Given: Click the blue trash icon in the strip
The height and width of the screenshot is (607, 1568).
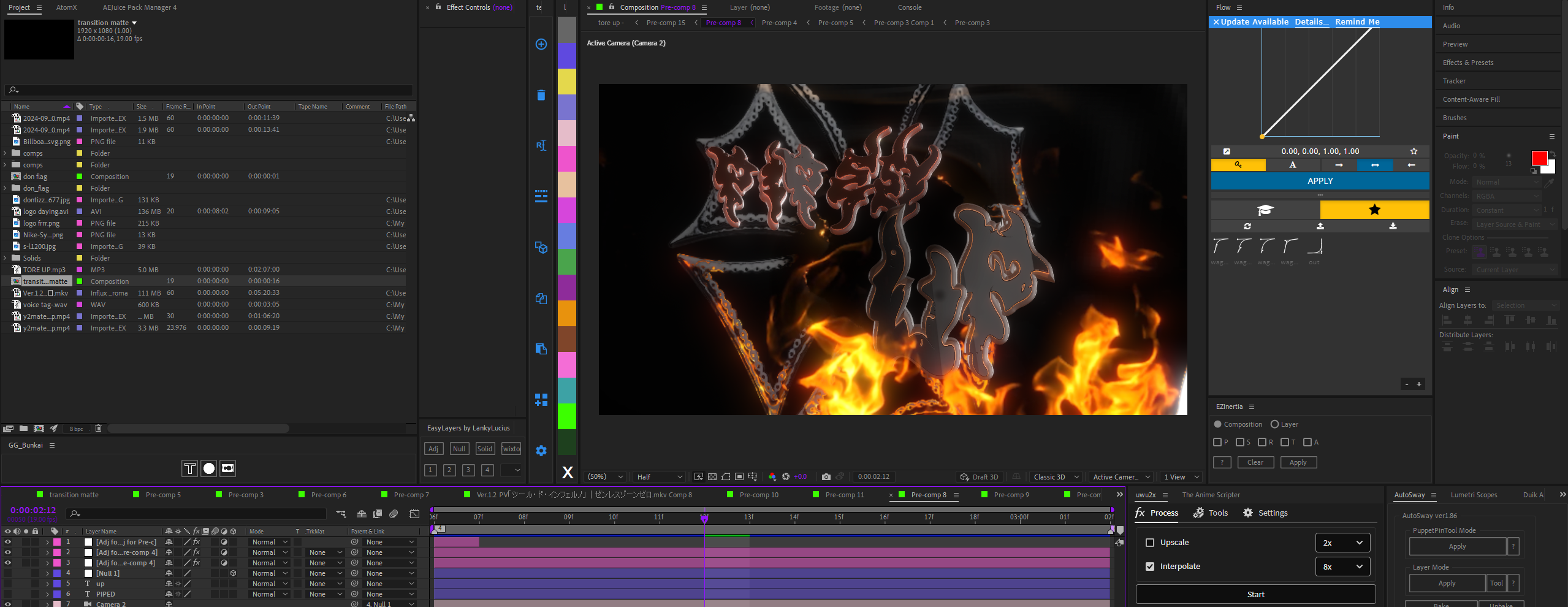Looking at the screenshot, I should (541, 95).
